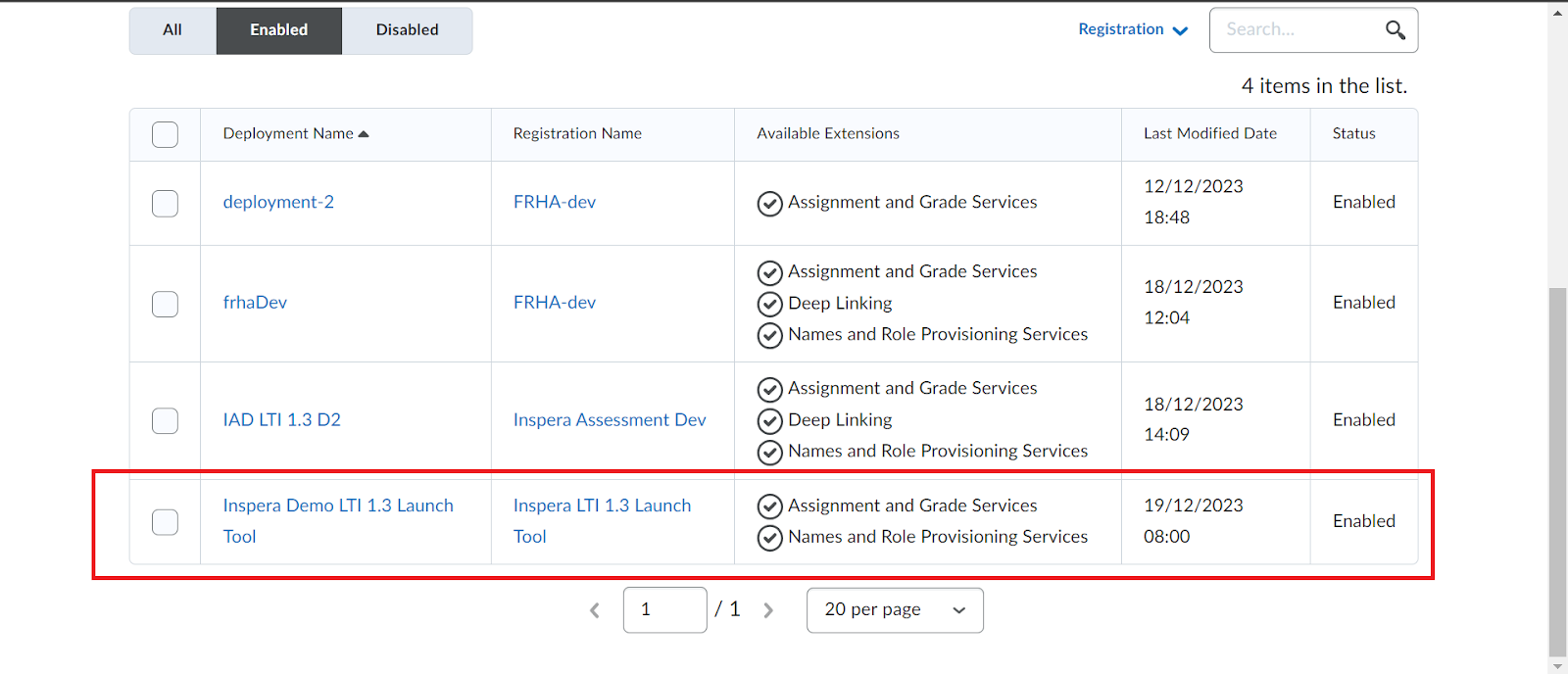The width and height of the screenshot is (1568, 674).
Task: Go to previous page arrow
Action: point(595,610)
